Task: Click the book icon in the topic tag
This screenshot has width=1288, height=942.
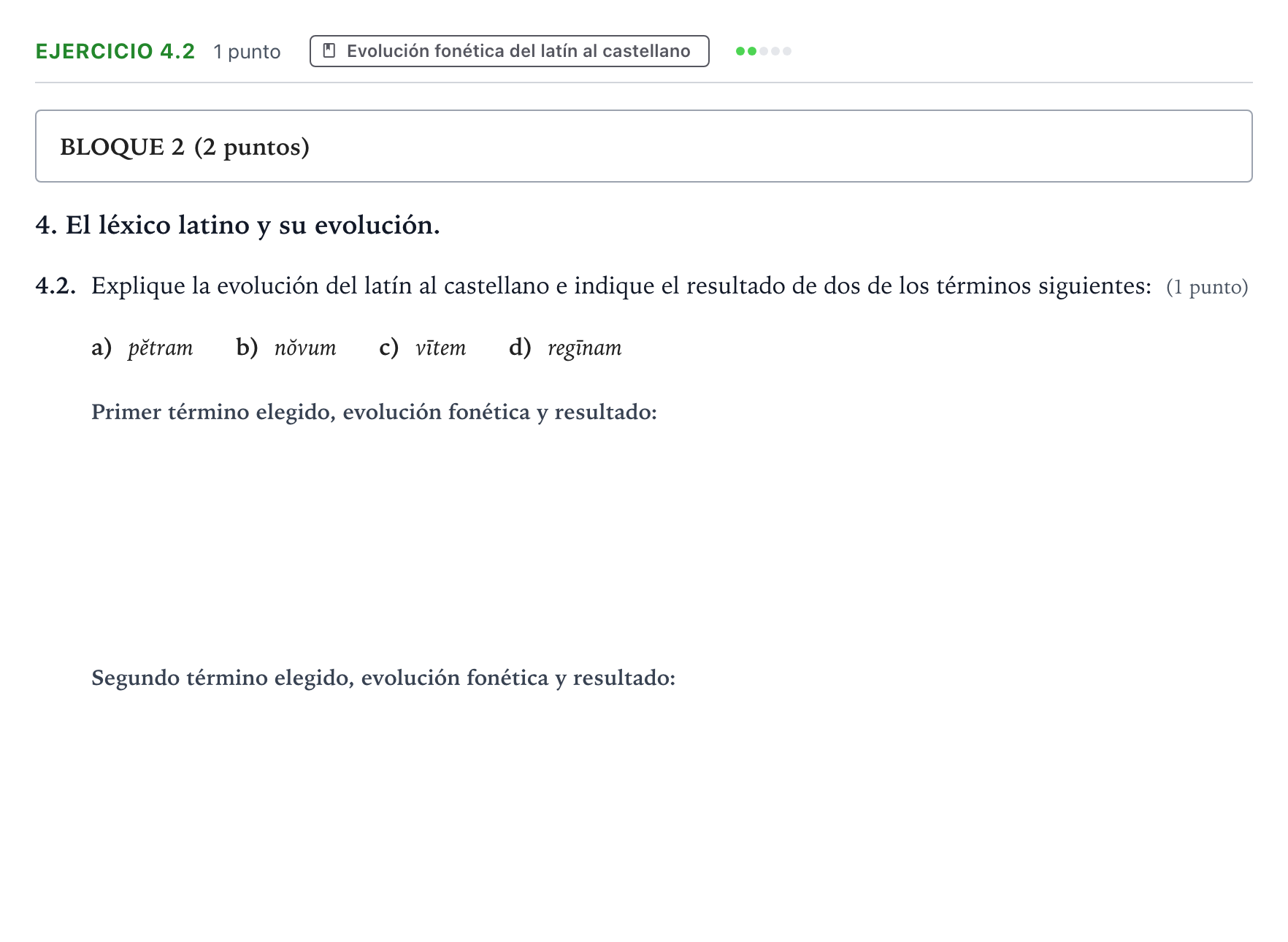Action: pos(329,51)
